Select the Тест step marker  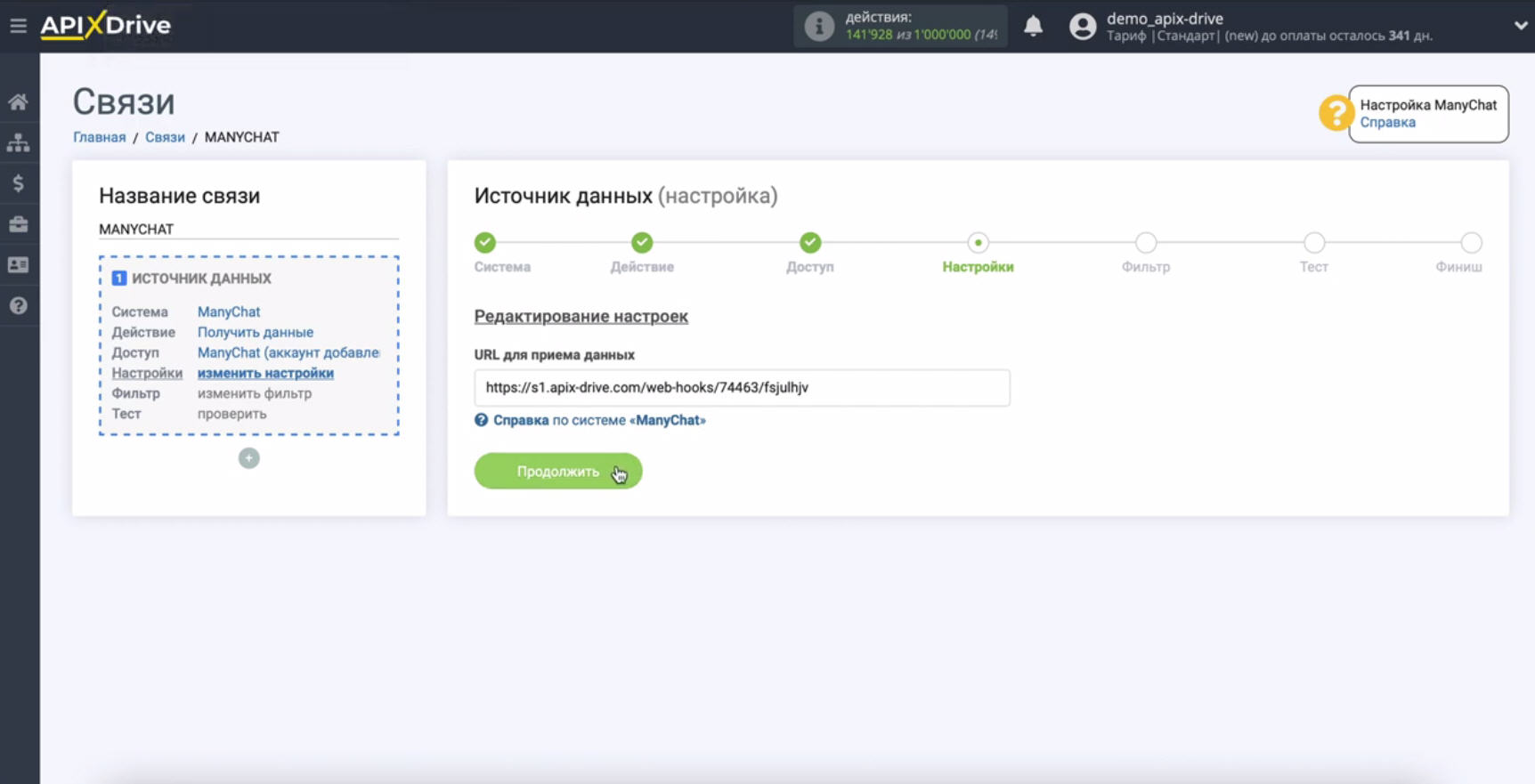tap(1314, 242)
